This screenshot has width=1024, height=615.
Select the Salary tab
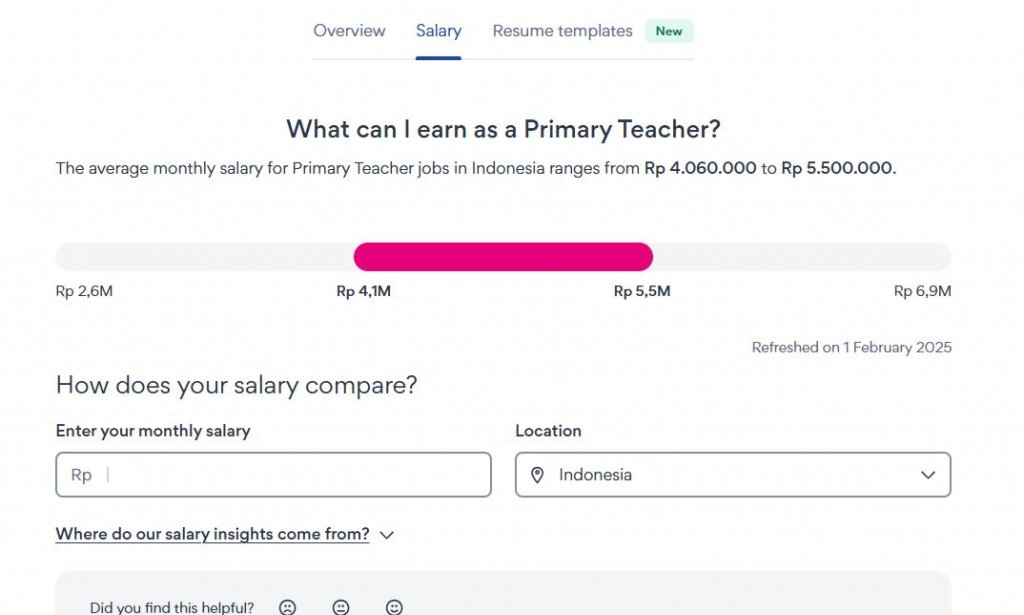(x=438, y=31)
